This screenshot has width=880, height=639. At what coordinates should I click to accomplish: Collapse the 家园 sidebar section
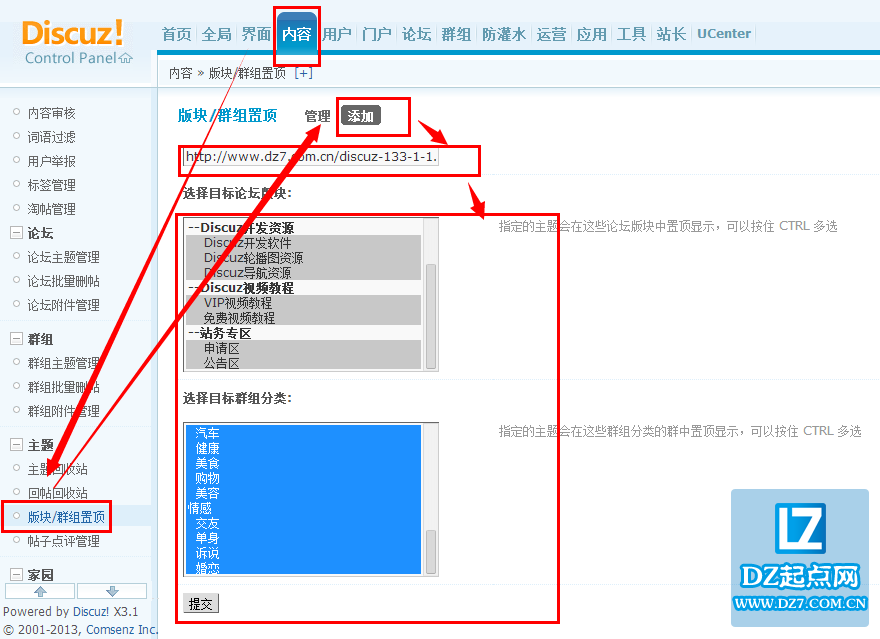click(x=17, y=575)
